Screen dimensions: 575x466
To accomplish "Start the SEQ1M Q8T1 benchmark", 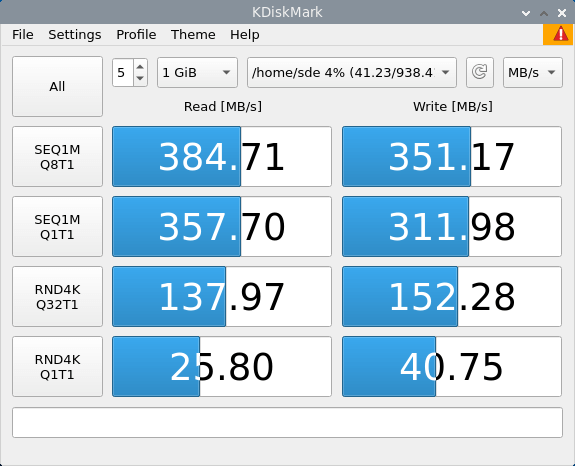I will click(x=57, y=157).
